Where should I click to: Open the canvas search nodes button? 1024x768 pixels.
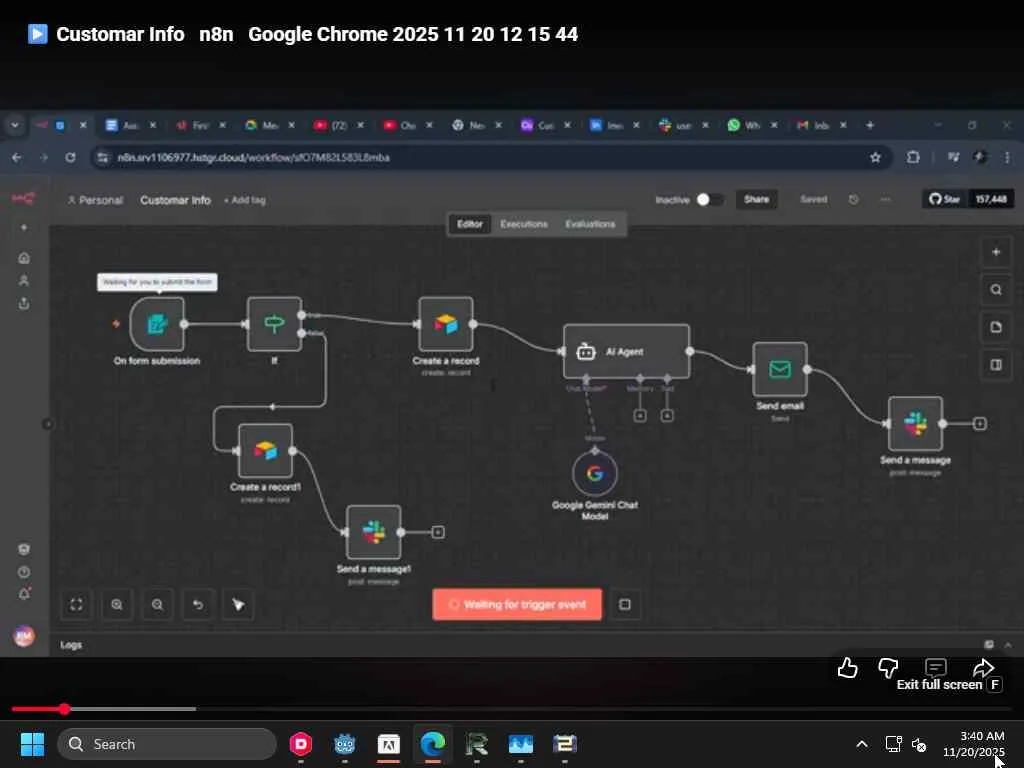click(996, 290)
